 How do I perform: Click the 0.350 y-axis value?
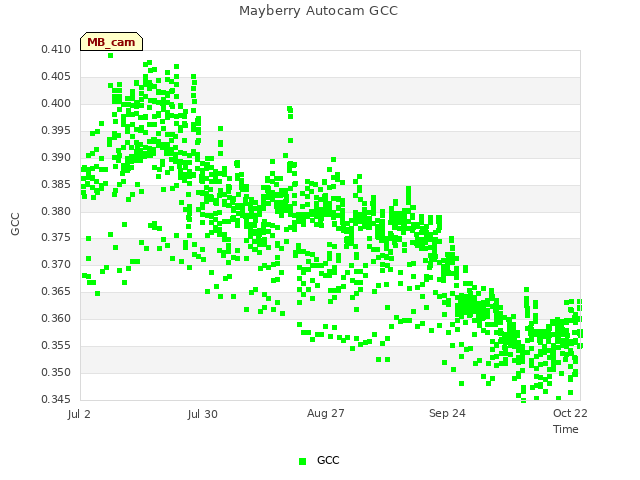tap(56, 372)
